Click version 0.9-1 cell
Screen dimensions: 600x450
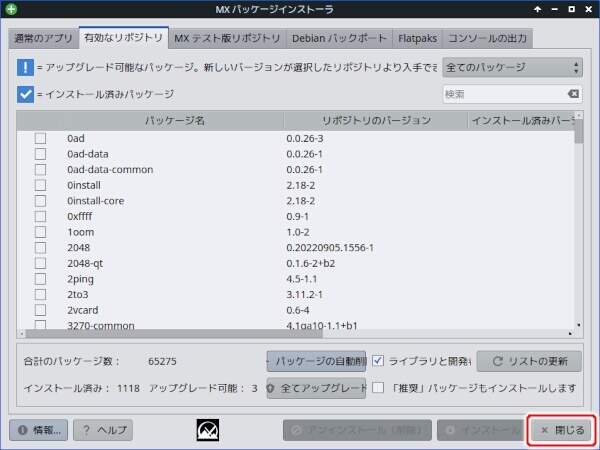[x=297, y=216]
